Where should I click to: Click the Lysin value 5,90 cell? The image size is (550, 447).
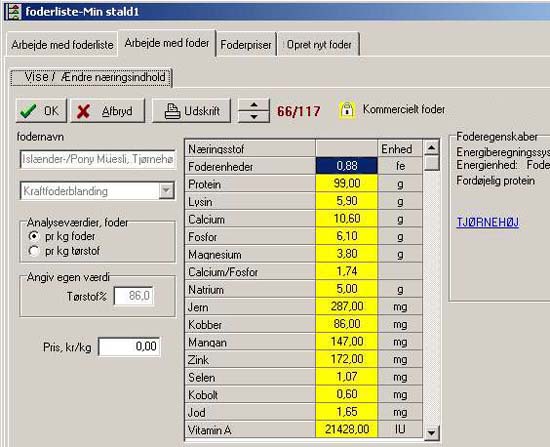(x=347, y=201)
